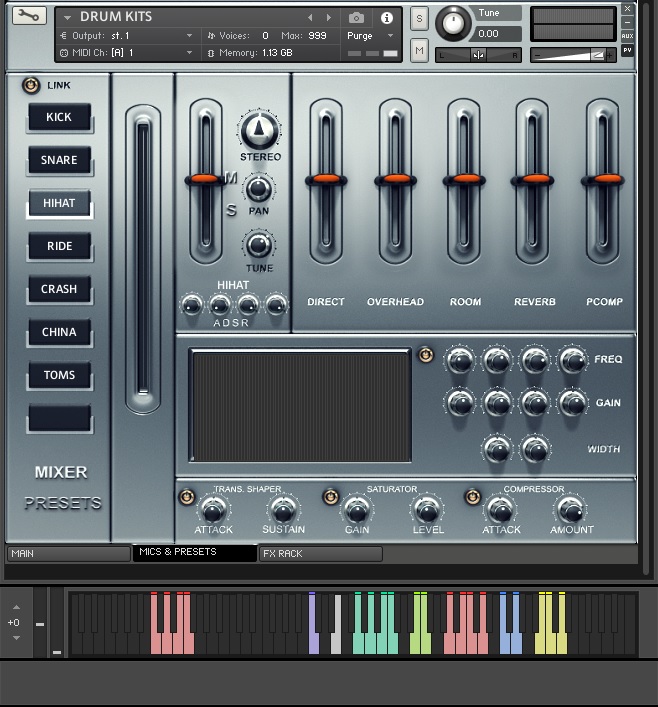Click the PCOMP fader handle
Image resolution: width=658 pixels, height=707 pixels.
coord(603,179)
